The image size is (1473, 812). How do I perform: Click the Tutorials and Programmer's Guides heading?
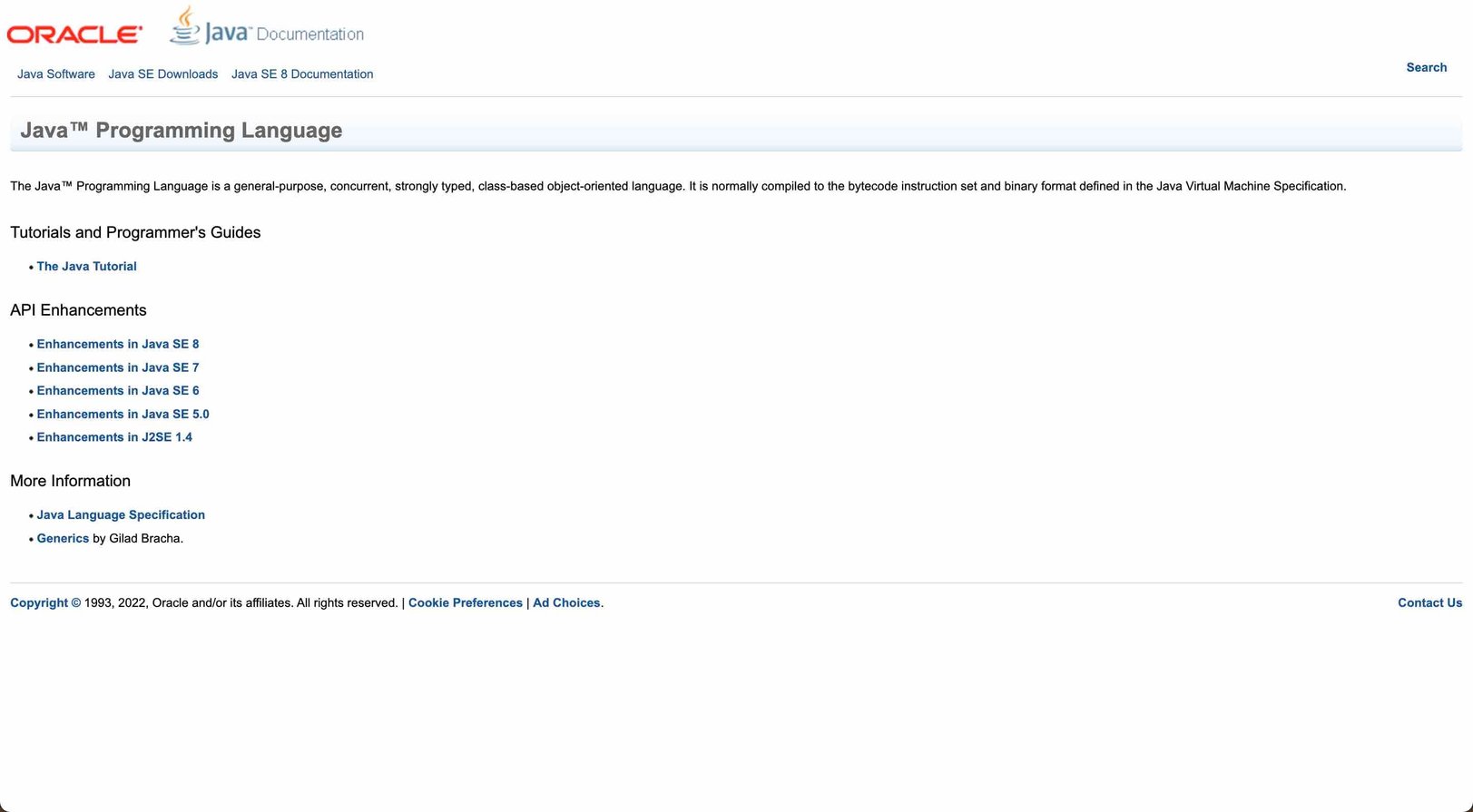pos(135,233)
